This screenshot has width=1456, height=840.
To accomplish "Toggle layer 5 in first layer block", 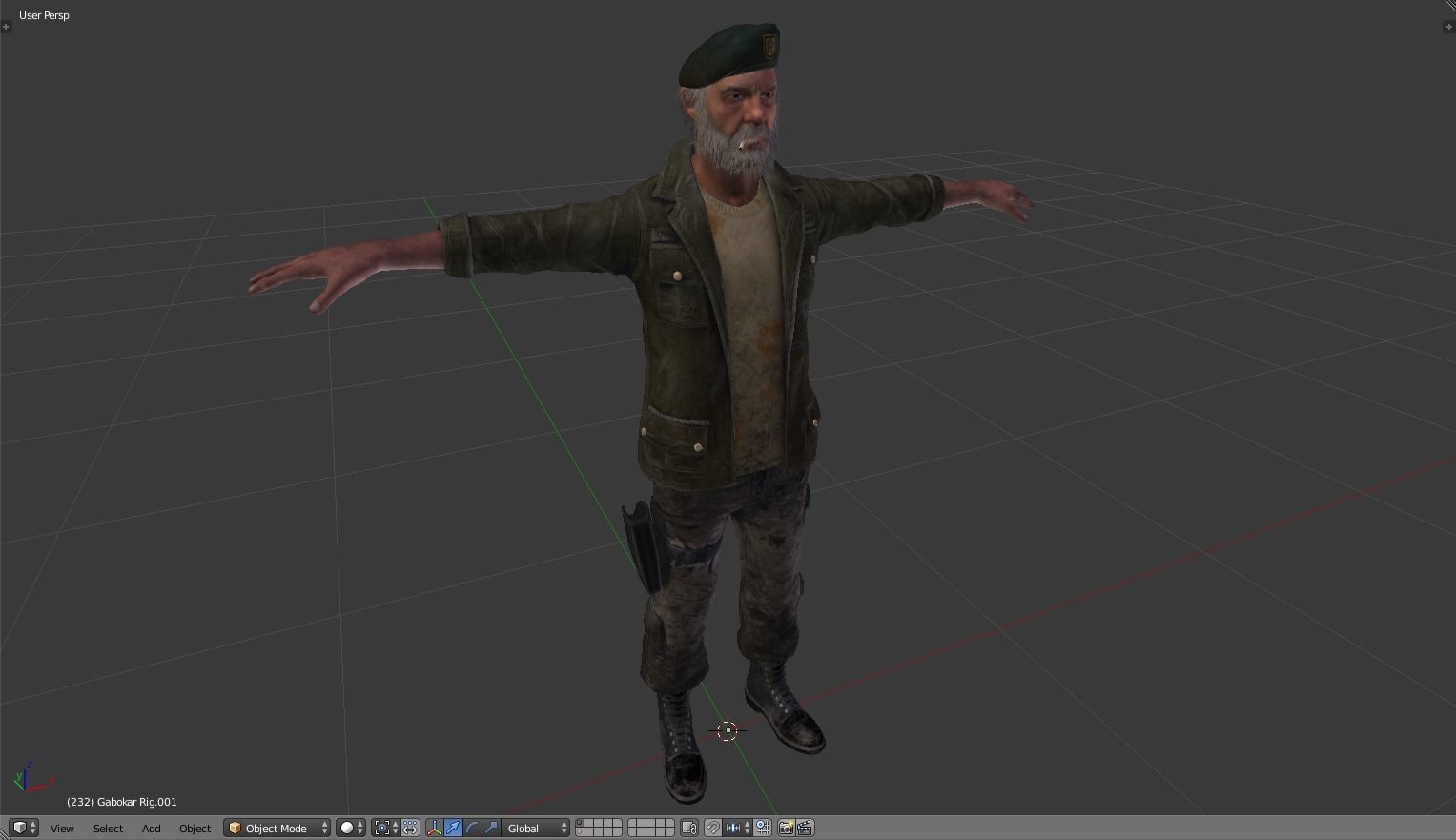I will pos(617,823).
